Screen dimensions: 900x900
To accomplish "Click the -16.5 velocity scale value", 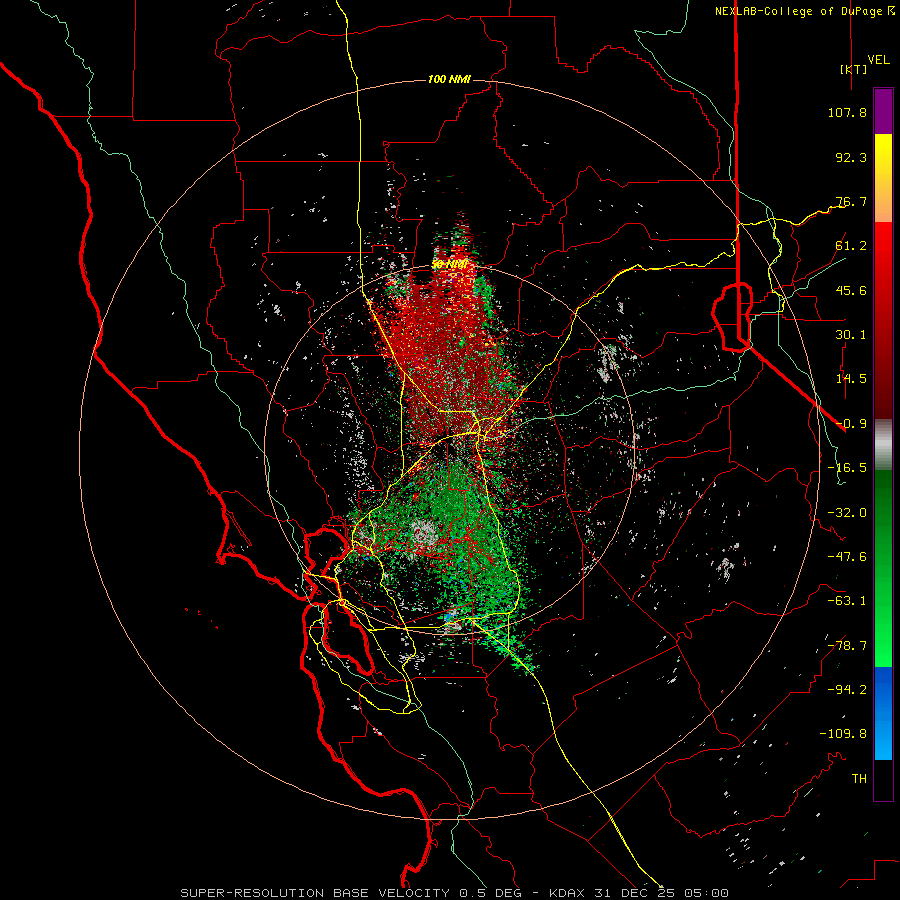I will 847,468.
